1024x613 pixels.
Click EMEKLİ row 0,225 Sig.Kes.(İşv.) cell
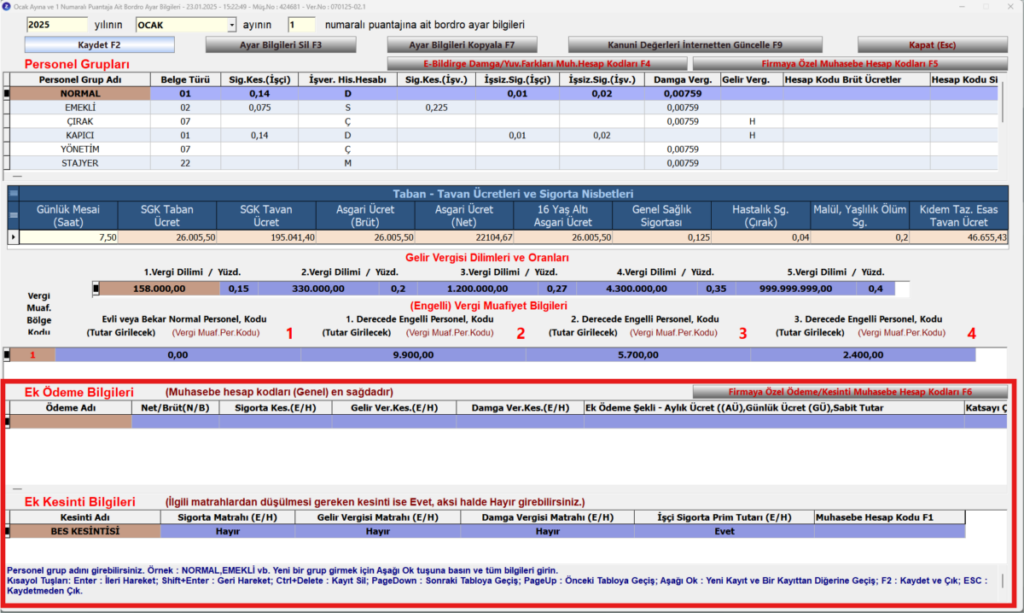coord(436,107)
